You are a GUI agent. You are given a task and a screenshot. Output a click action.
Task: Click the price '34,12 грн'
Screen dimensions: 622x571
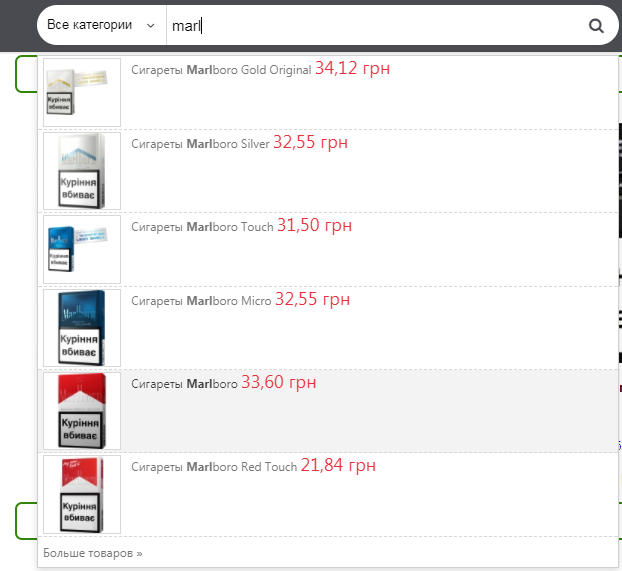353,68
